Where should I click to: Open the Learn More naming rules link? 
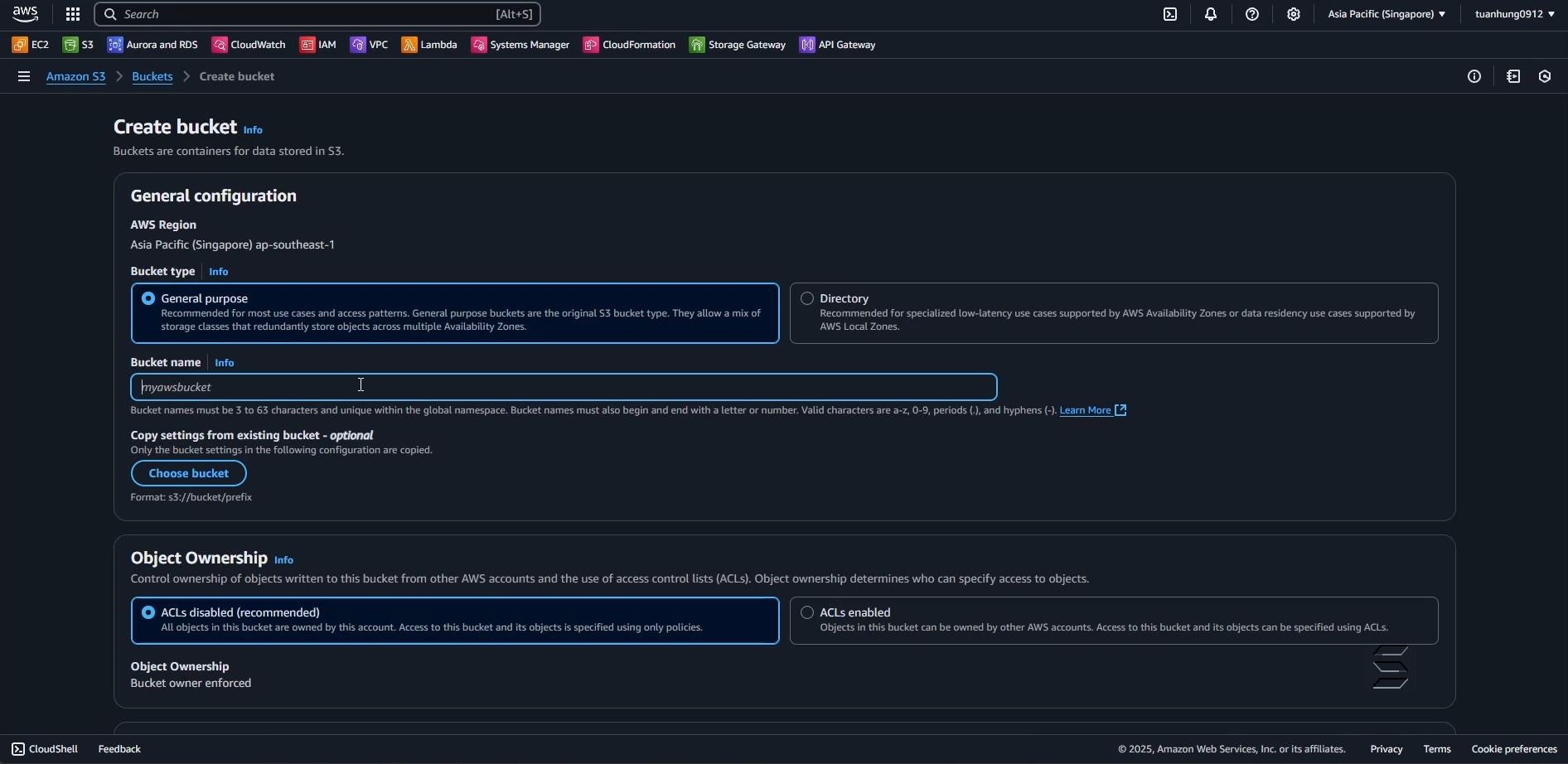[1093, 410]
